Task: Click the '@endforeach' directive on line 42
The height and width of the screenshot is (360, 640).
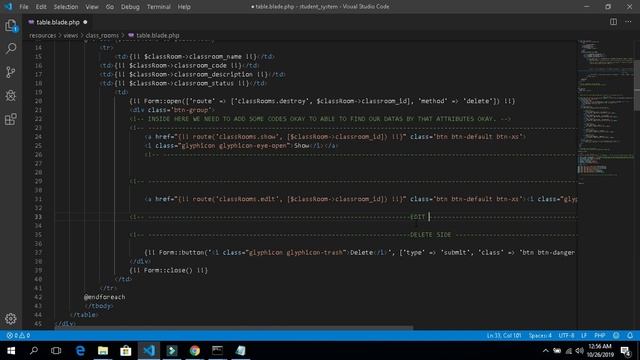Action: tap(104, 297)
